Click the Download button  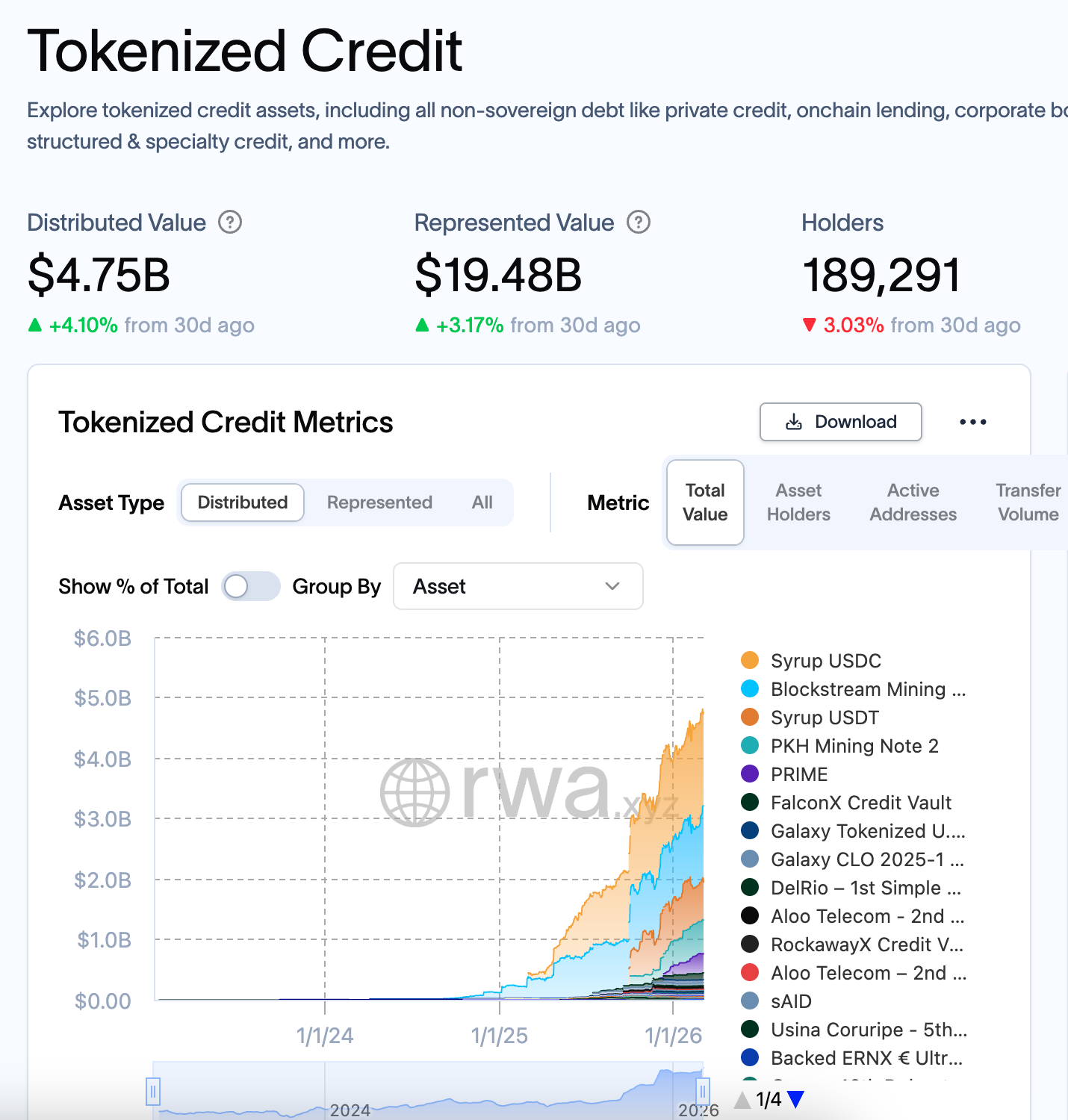(x=841, y=422)
